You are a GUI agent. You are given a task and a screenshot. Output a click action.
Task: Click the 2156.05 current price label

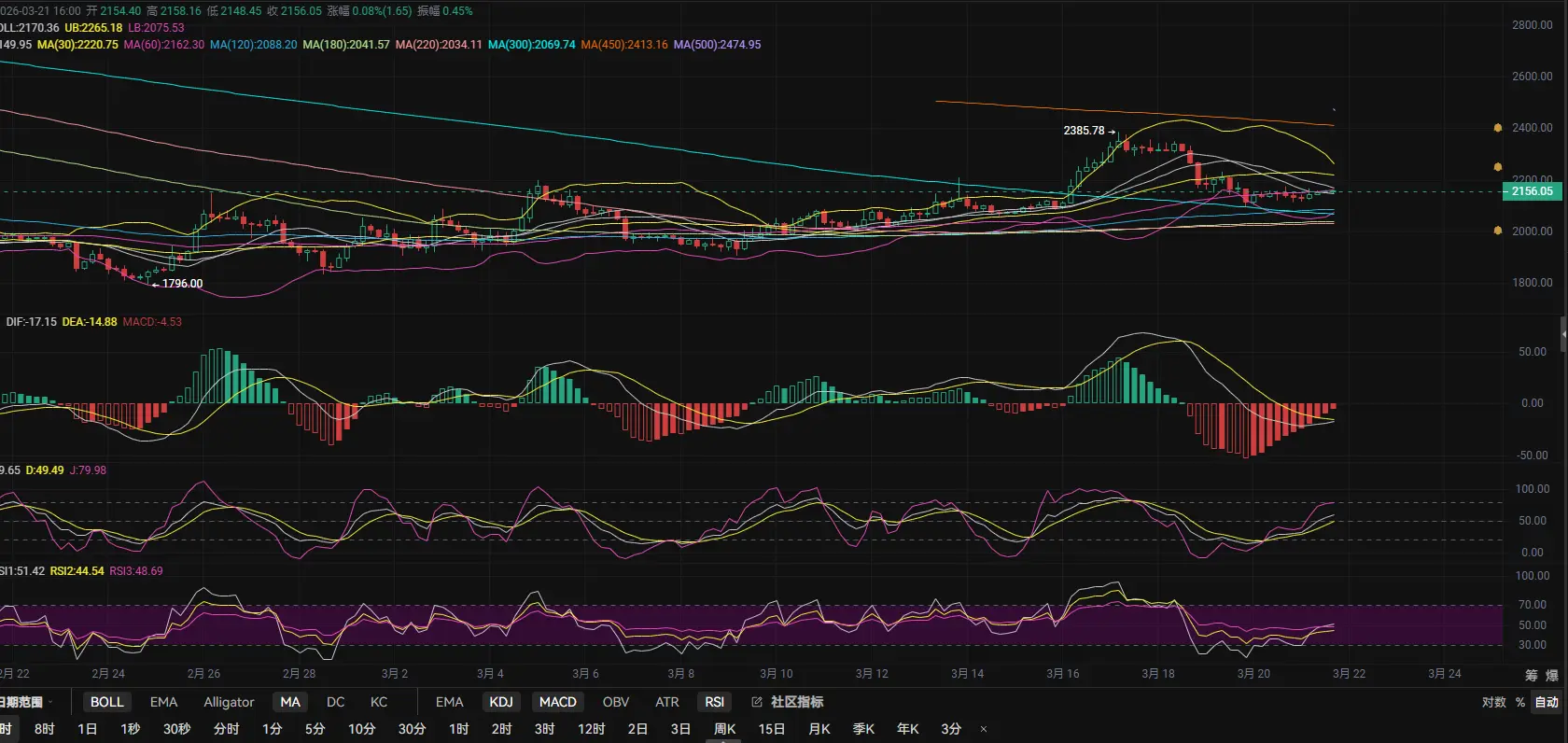[1532, 191]
